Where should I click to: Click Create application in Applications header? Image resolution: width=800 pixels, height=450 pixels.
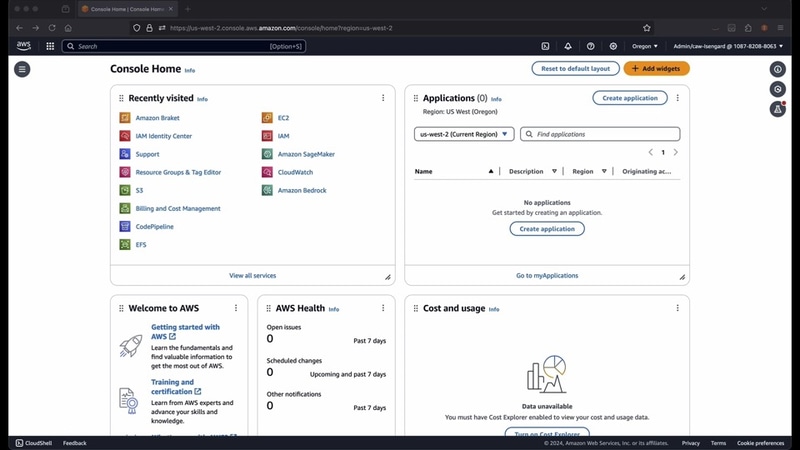(630, 98)
